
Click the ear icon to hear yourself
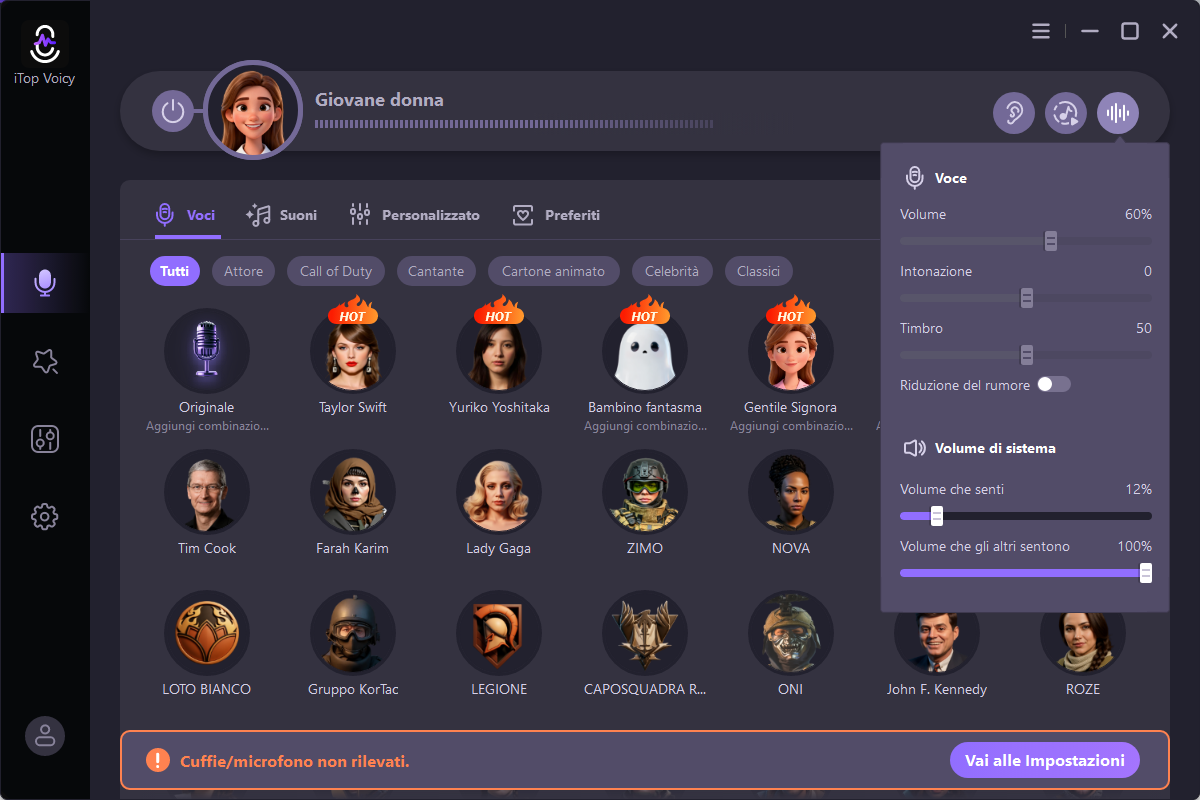[1013, 113]
